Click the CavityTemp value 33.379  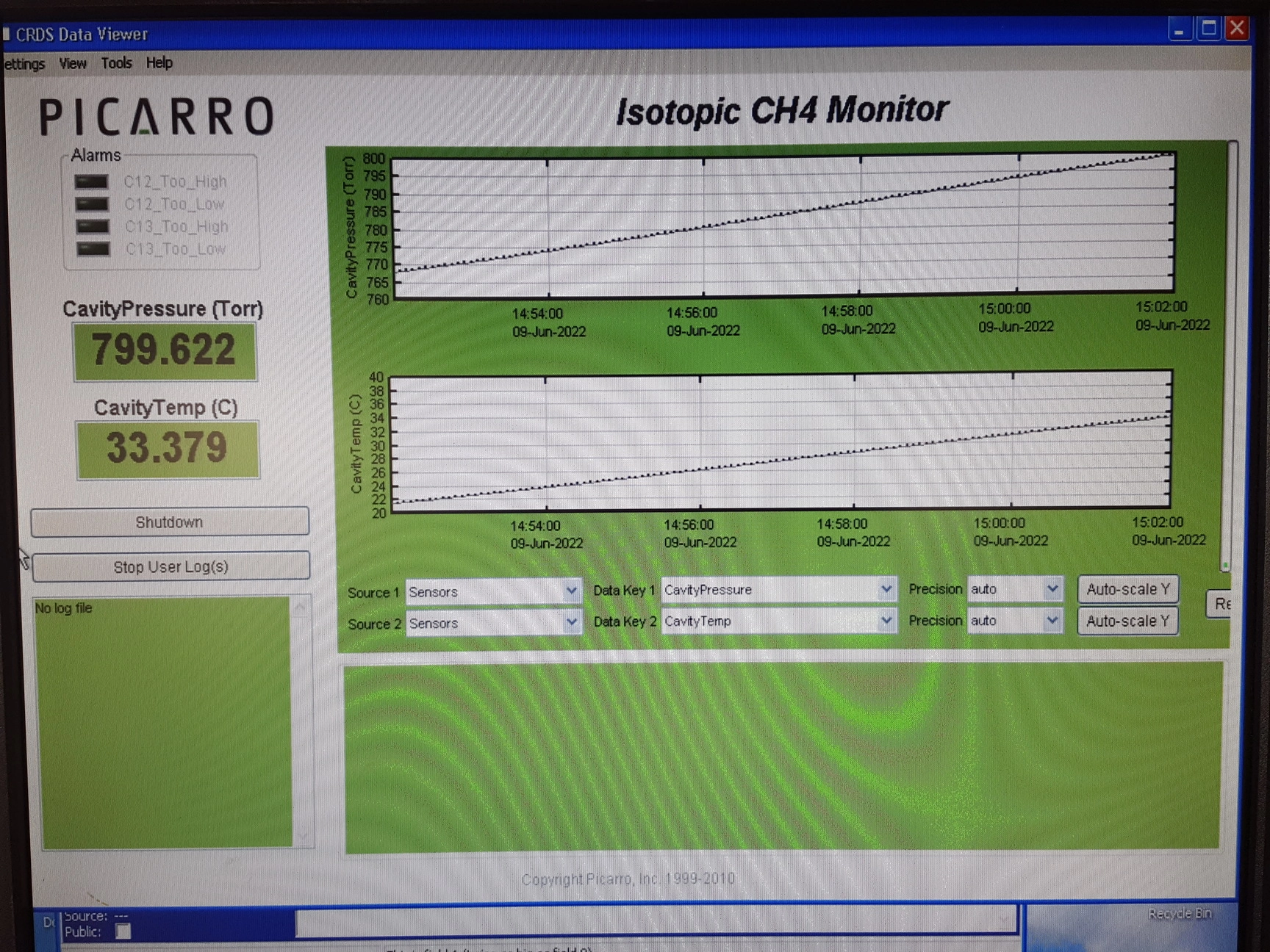168,449
